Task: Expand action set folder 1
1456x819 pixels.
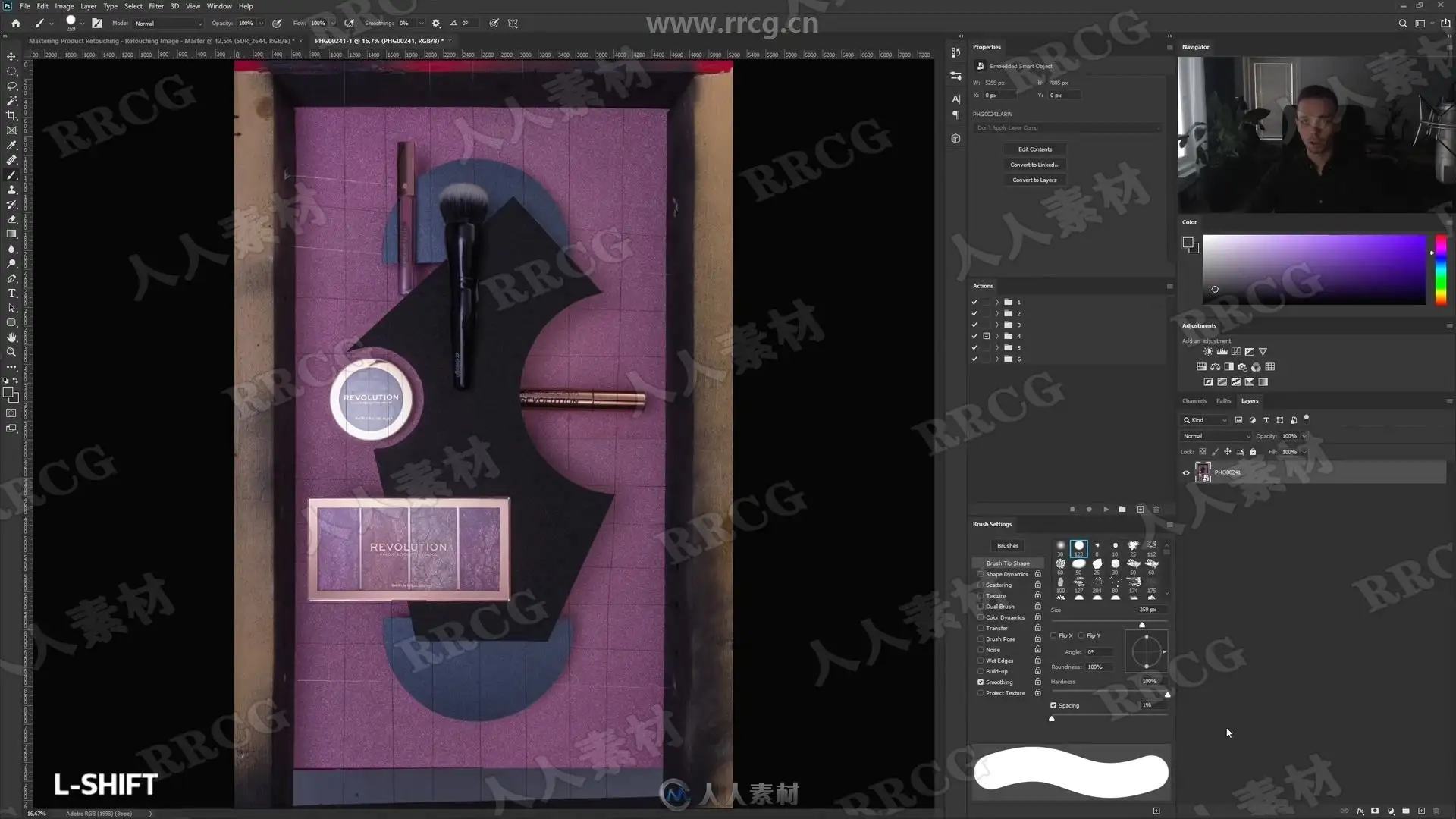Action: 997,302
